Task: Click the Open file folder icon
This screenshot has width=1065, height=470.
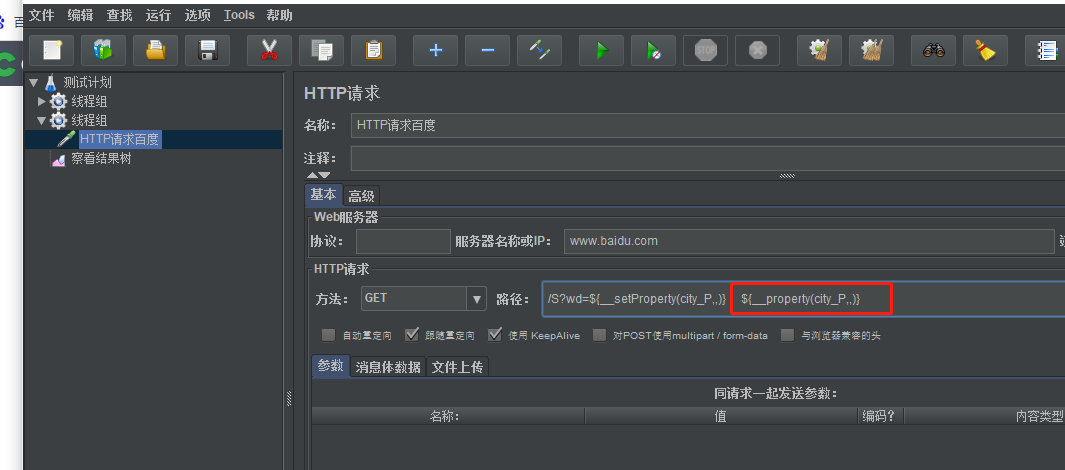Action: pyautogui.click(x=156, y=50)
